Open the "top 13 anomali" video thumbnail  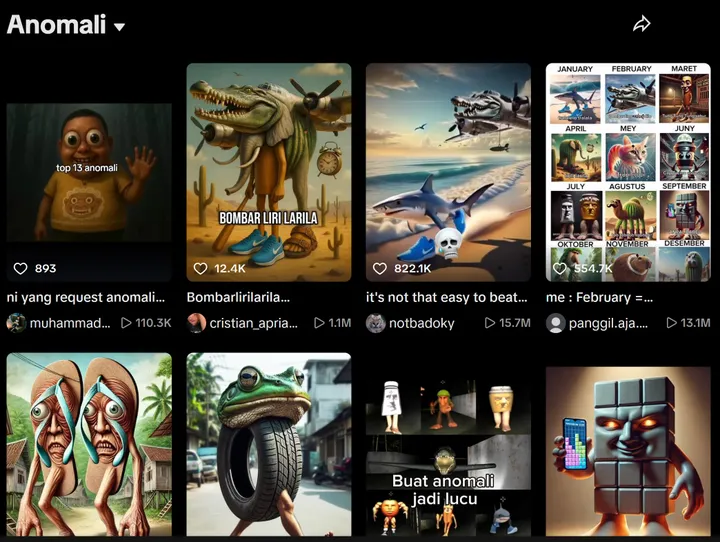pos(89,192)
